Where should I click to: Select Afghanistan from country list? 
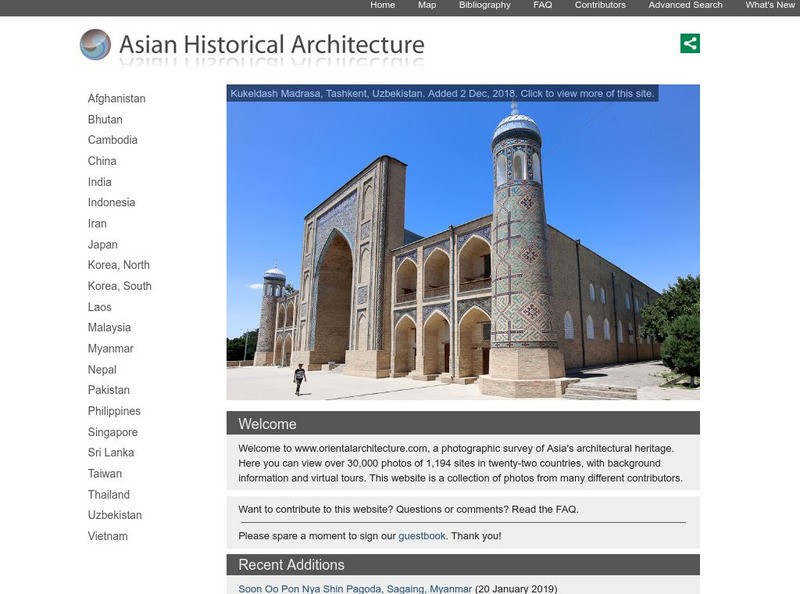pos(116,99)
